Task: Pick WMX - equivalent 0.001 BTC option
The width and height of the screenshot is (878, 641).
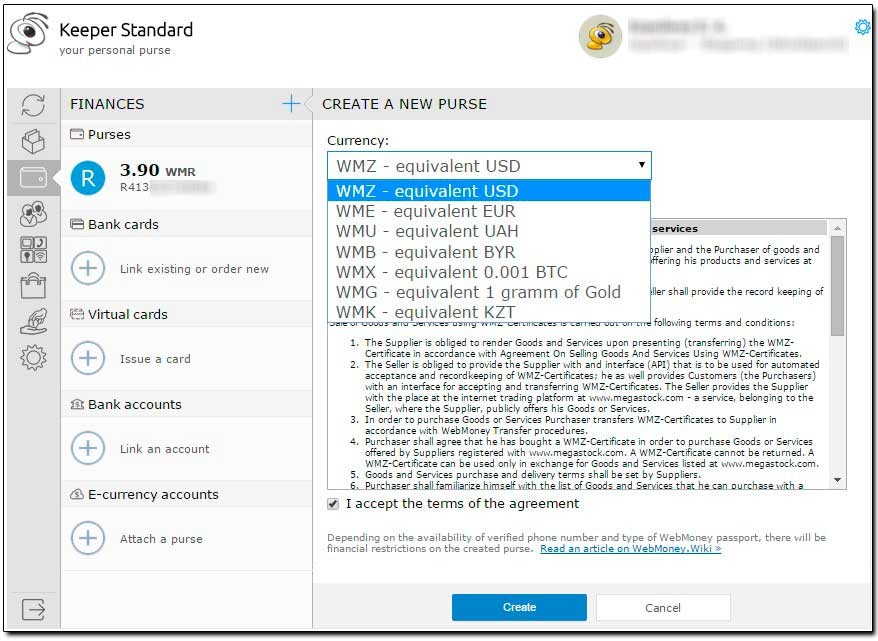Action: tap(451, 272)
